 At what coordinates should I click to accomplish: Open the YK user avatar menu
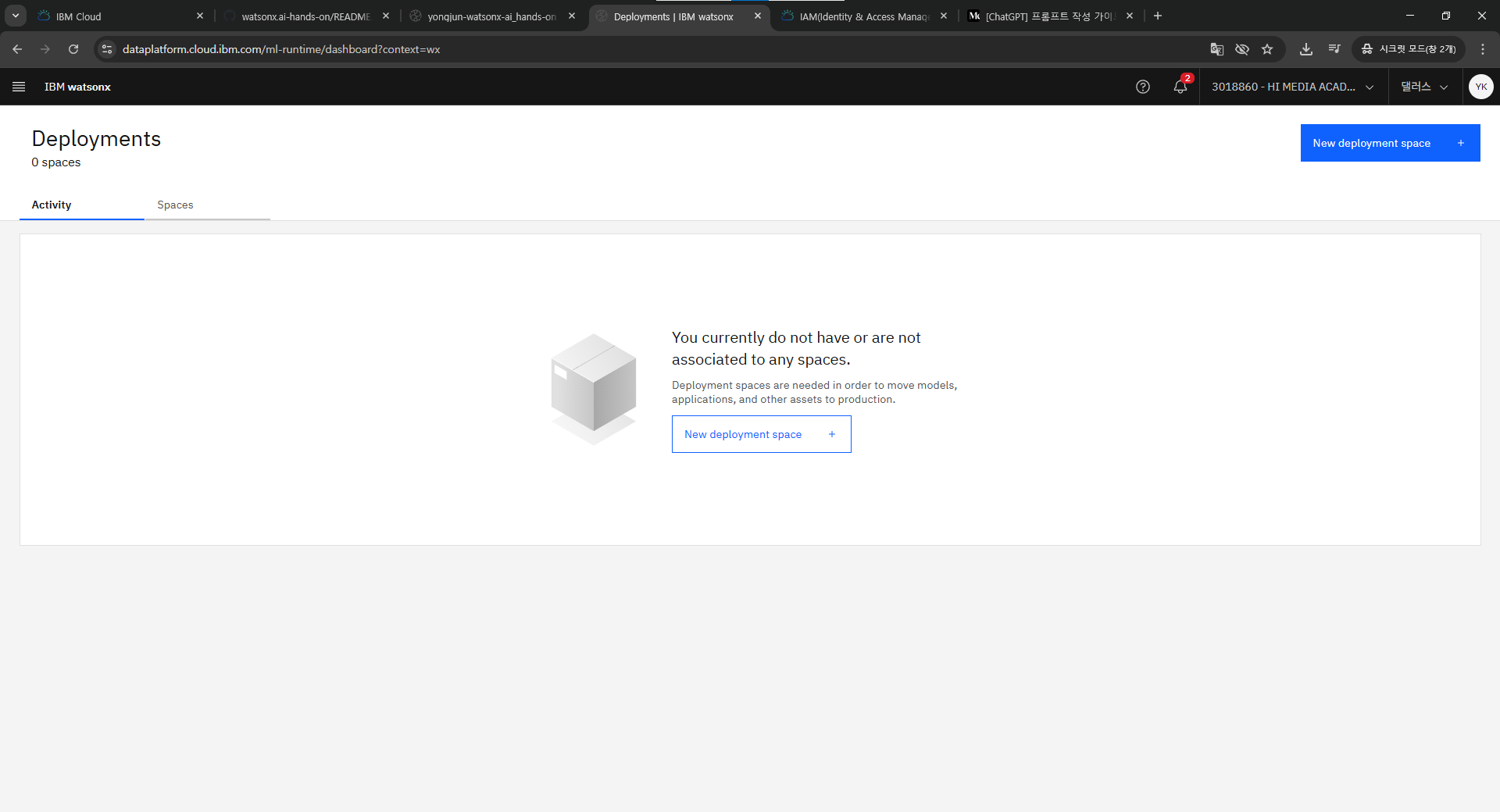click(x=1480, y=87)
